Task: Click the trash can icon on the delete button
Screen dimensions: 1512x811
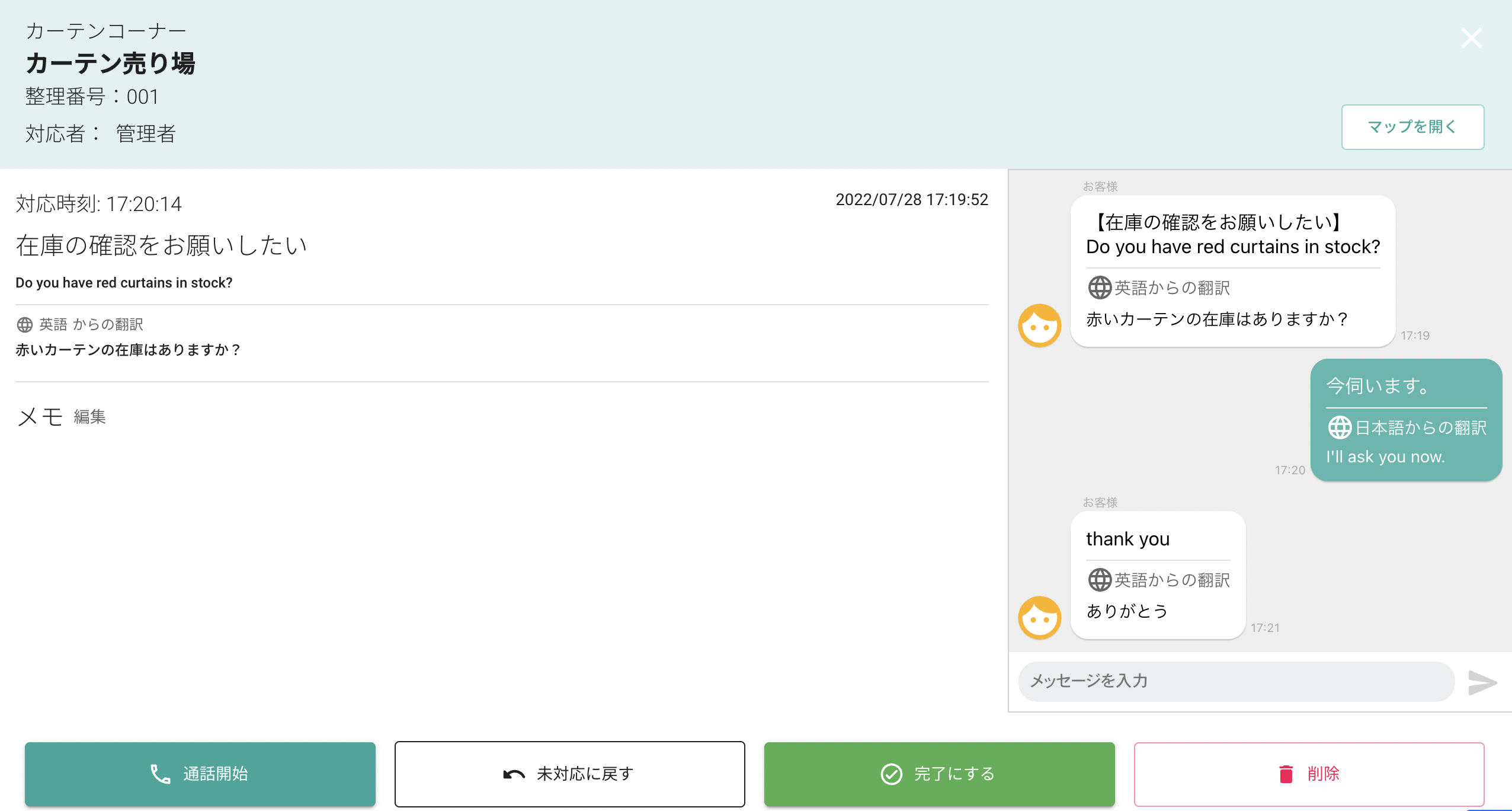Action: [x=1286, y=774]
